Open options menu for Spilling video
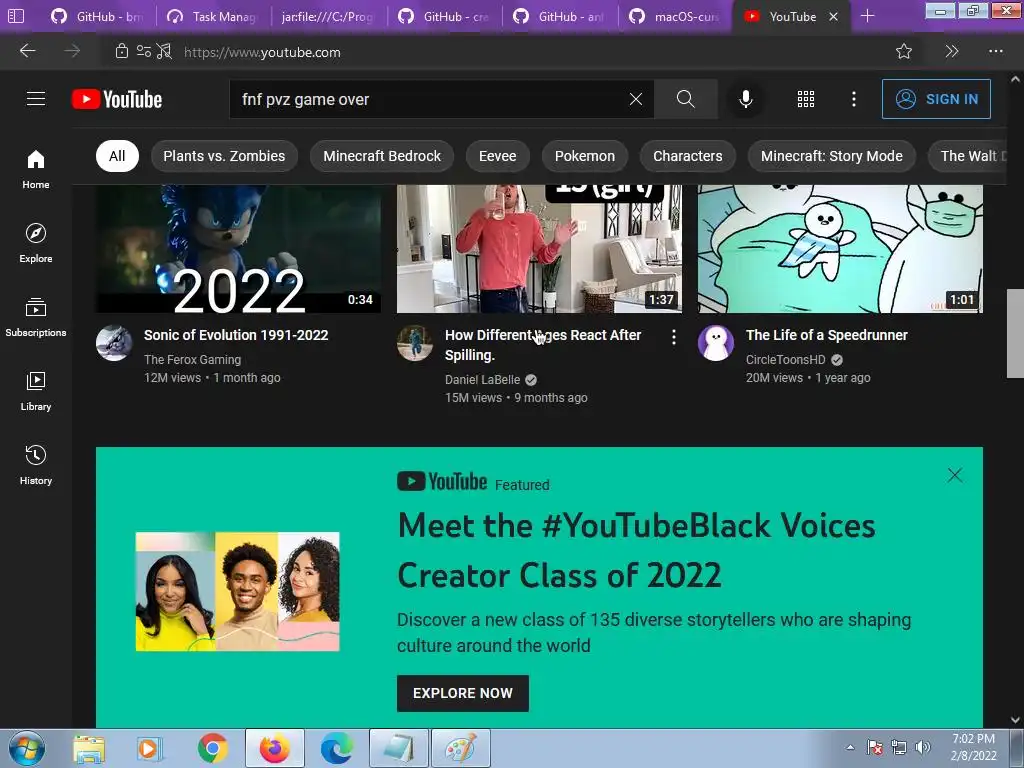1024x768 pixels. [673, 337]
